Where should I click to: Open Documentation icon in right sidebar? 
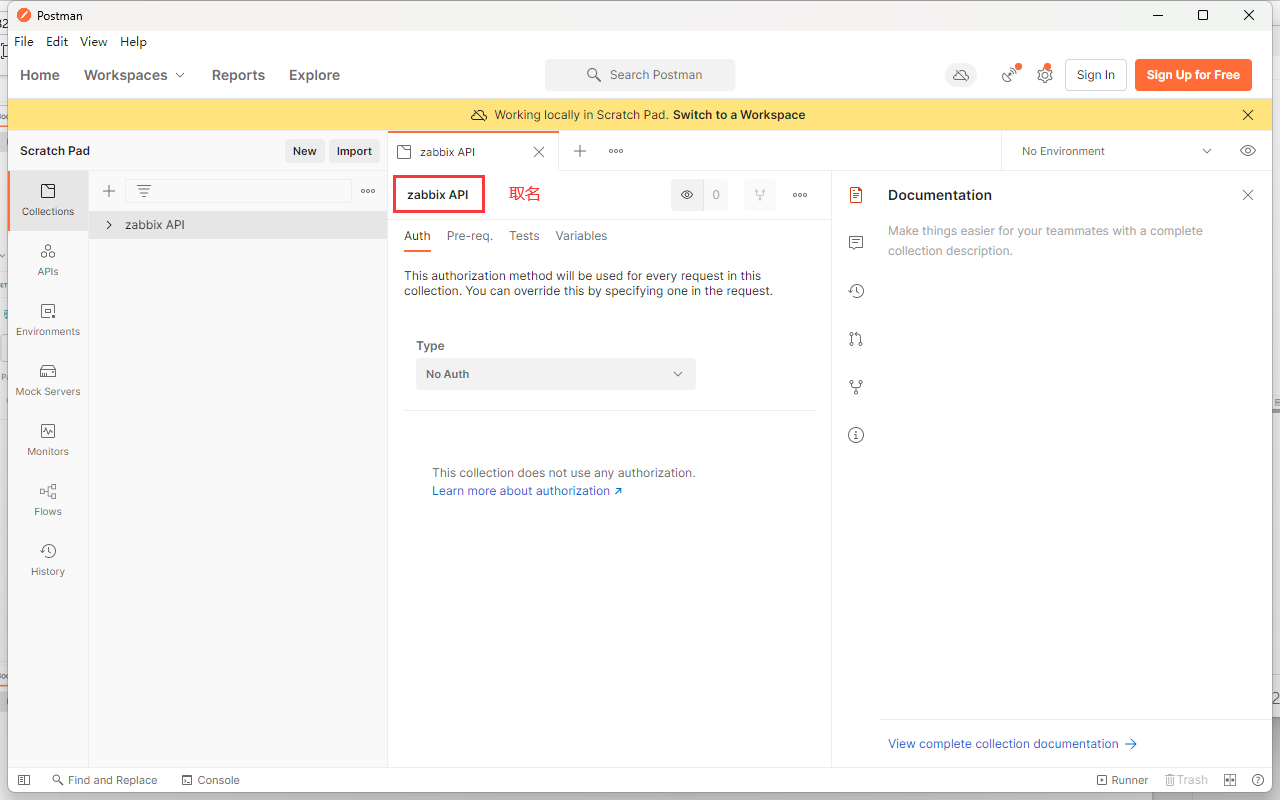pos(856,195)
